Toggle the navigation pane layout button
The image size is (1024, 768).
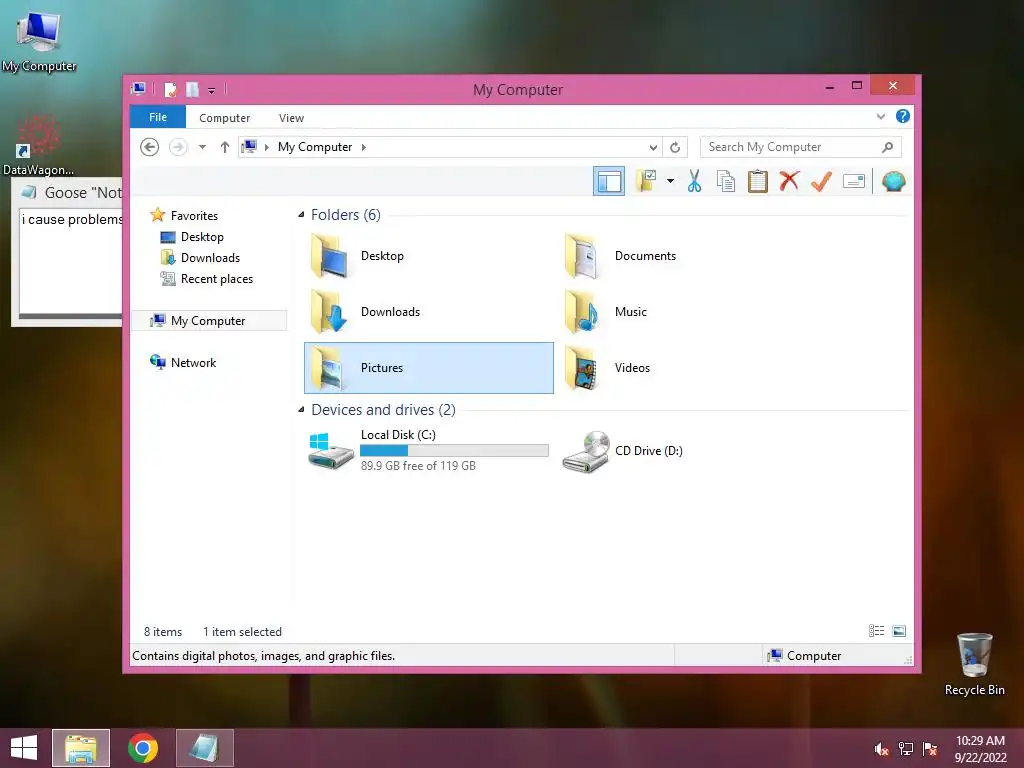(609, 182)
